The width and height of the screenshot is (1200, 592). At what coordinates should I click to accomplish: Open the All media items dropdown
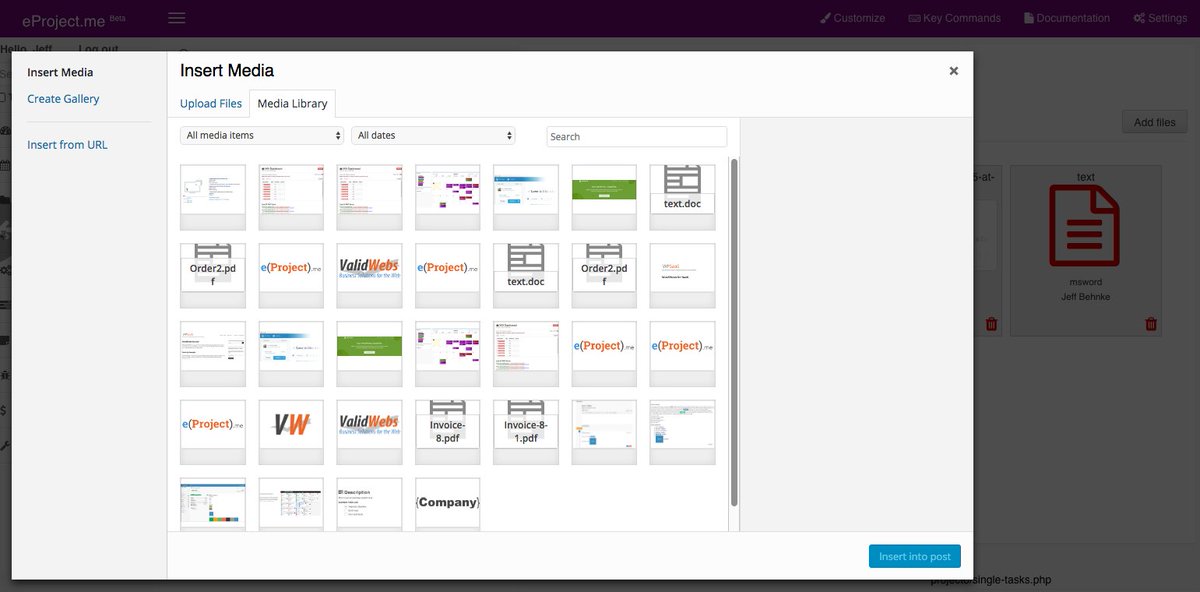click(262, 135)
